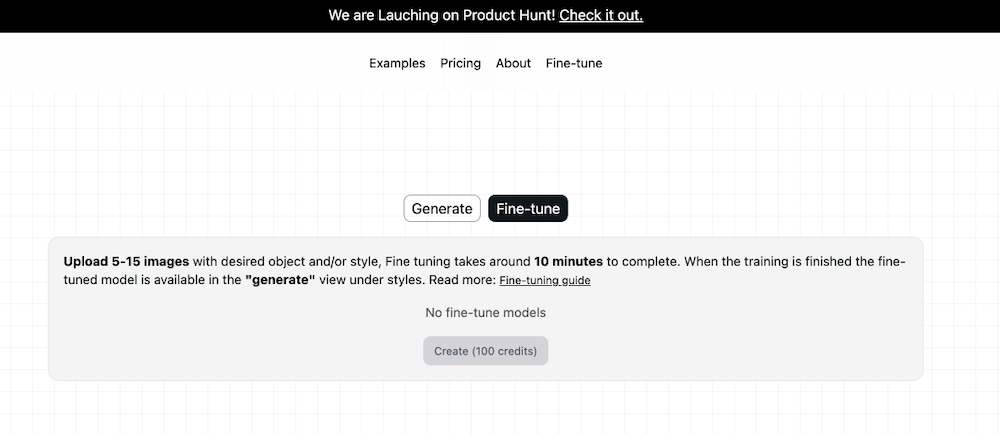Switch to the Generate tab

pyautogui.click(x=442, y=208)
